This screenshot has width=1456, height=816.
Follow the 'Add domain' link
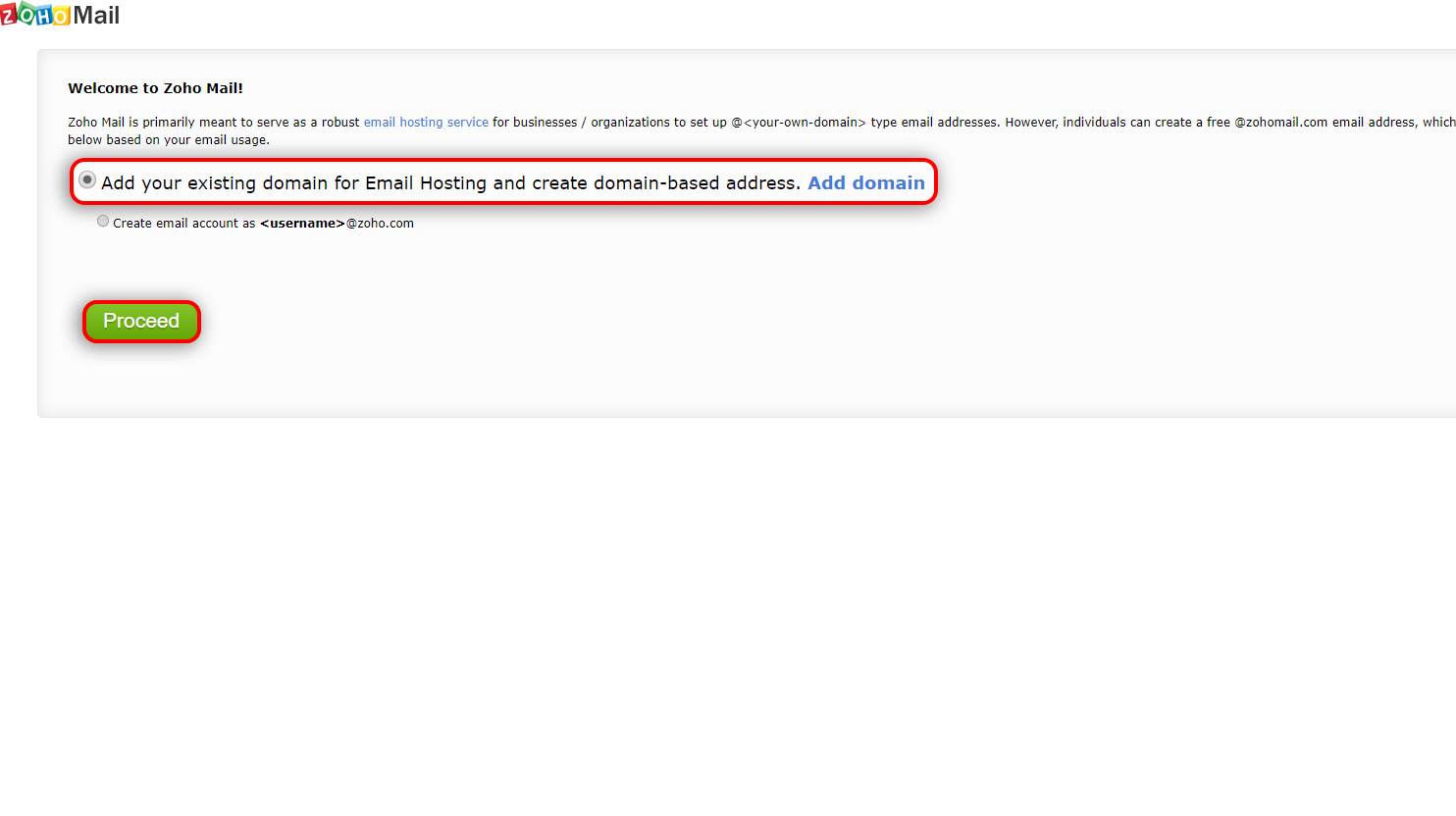pos(866,182)
